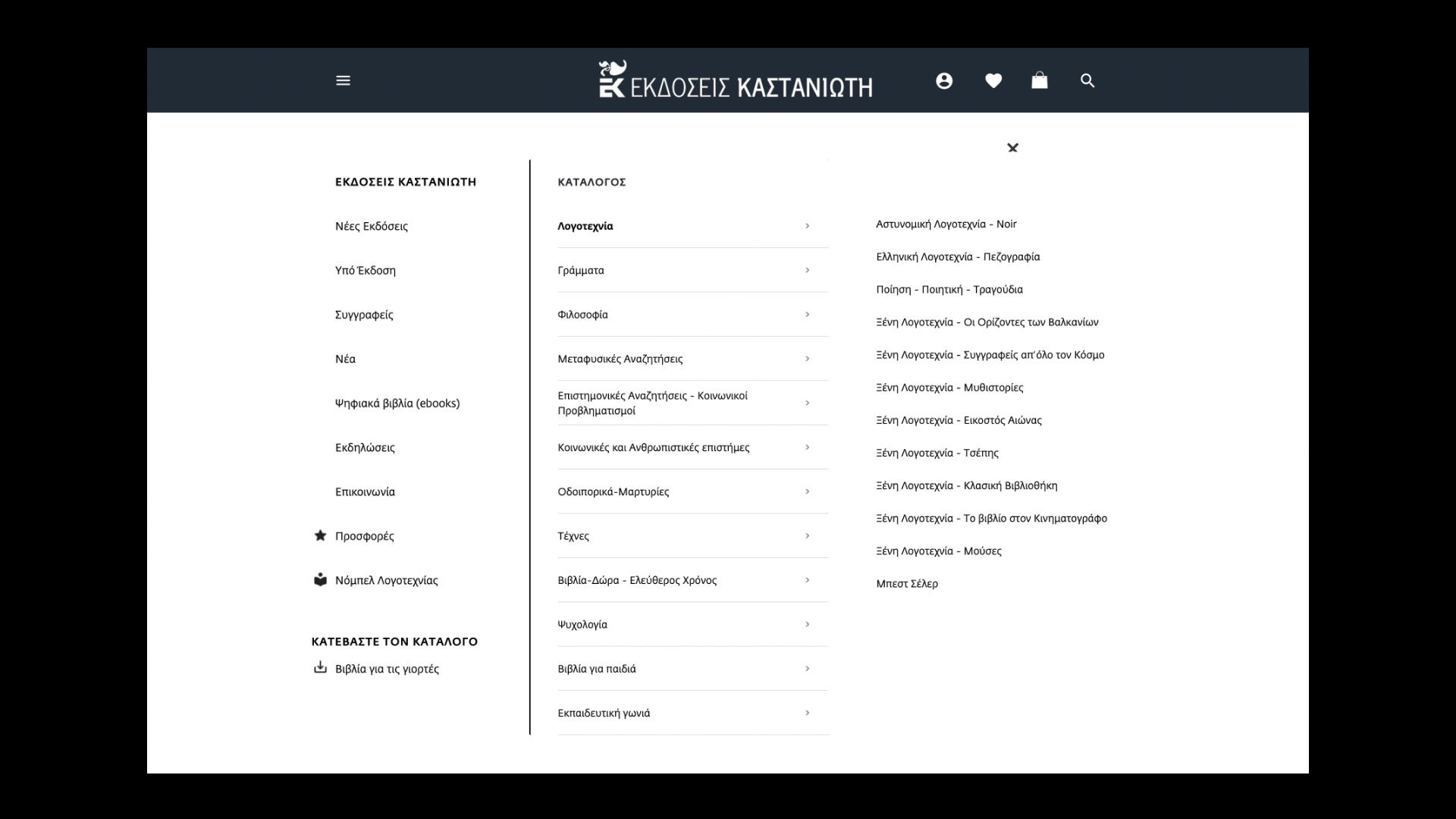Select the Λογοτεχνία catalog category

click(585, 226)
